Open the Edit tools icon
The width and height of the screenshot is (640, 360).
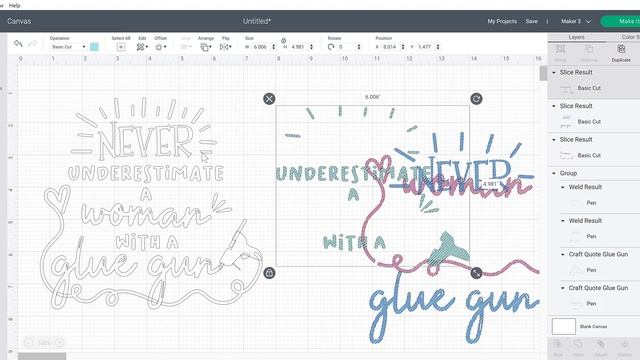(x=141, y=47)
